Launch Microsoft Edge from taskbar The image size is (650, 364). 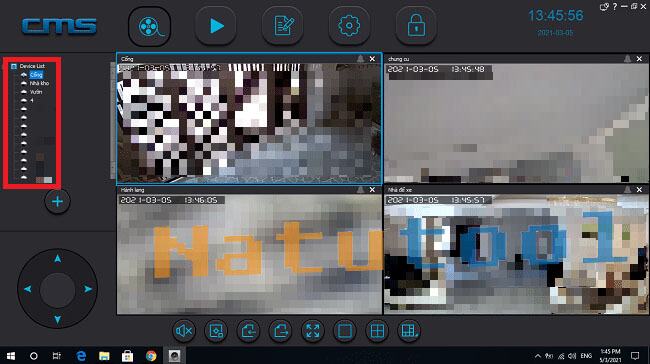click(x=81, y=356)
